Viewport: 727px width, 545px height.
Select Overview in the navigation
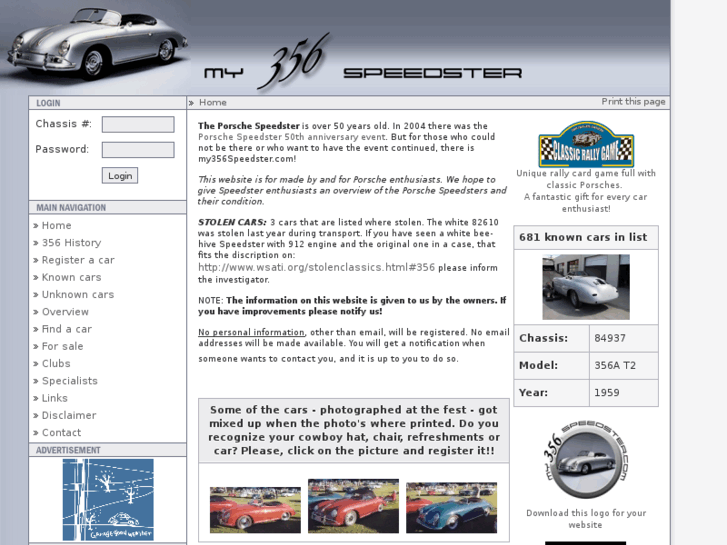click(x=65, y=312)
